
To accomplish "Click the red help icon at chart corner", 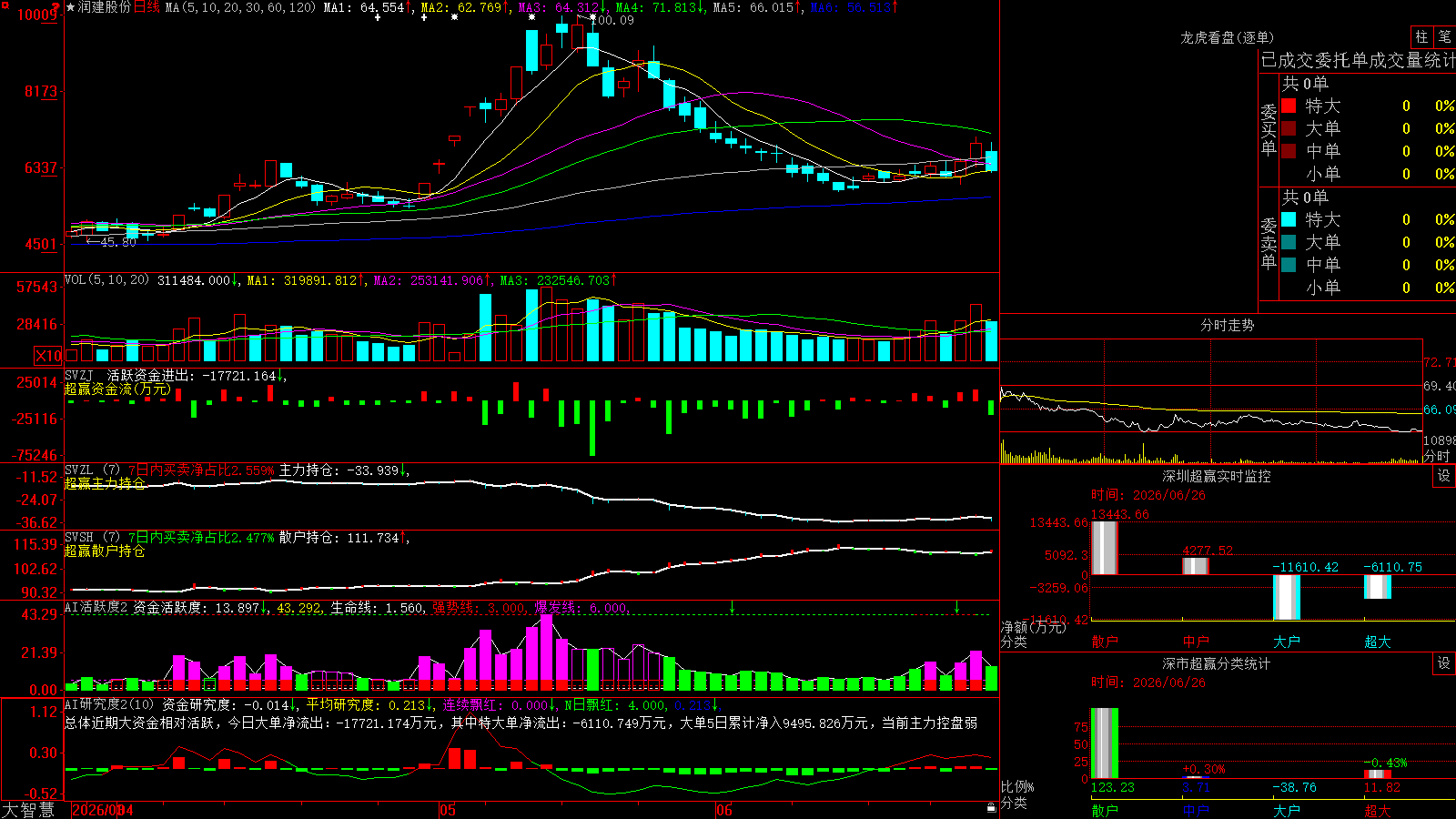I will coord(56,7).
